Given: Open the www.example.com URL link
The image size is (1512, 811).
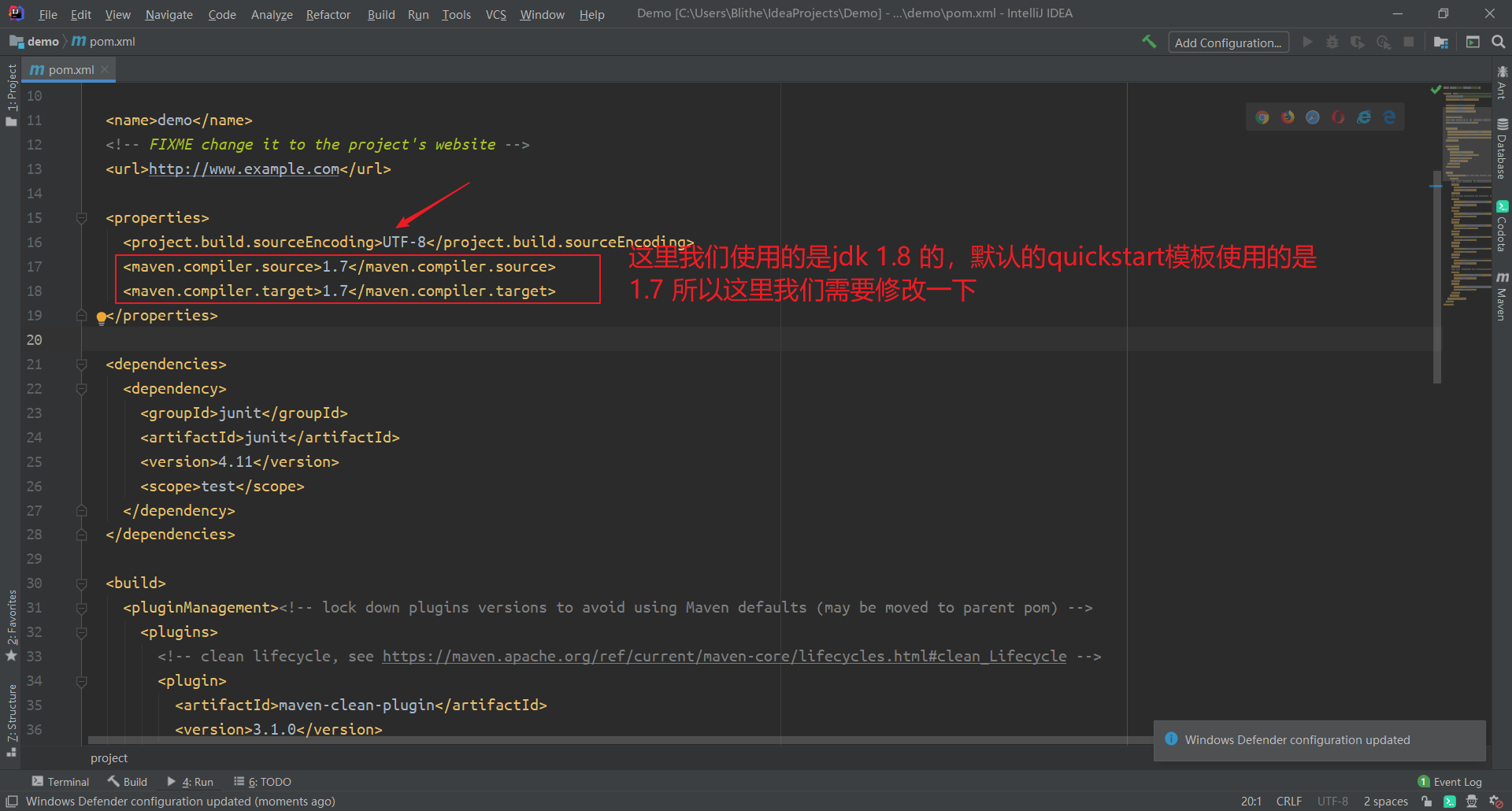Looking at the screenshot, I should (244, 169).
